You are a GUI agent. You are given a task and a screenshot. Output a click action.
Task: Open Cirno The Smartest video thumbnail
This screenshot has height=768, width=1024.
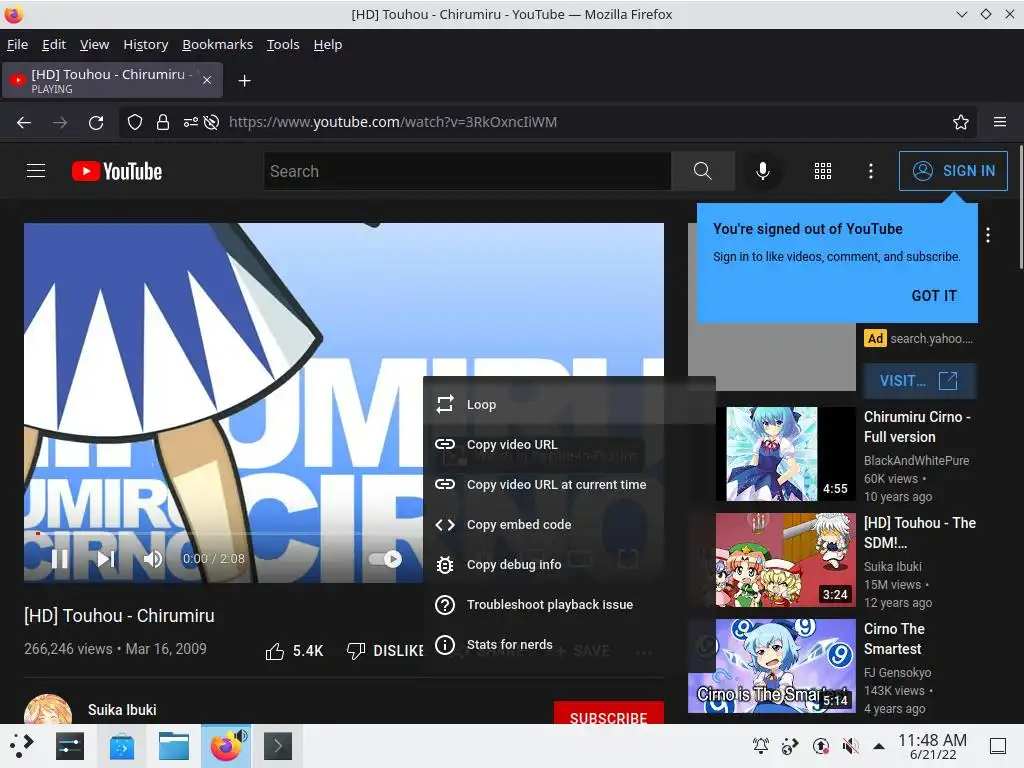(x=772, y=665)
